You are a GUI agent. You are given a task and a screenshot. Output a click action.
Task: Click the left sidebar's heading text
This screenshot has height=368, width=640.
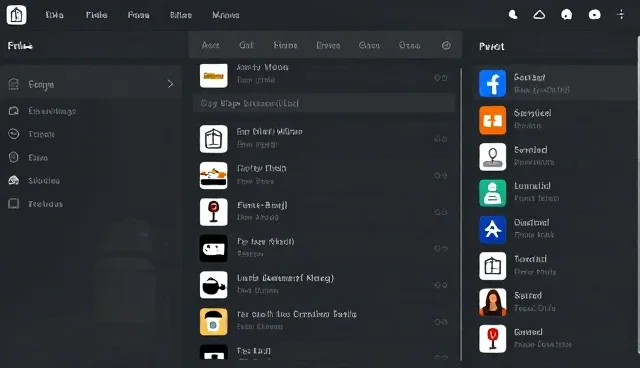(20, 46)
